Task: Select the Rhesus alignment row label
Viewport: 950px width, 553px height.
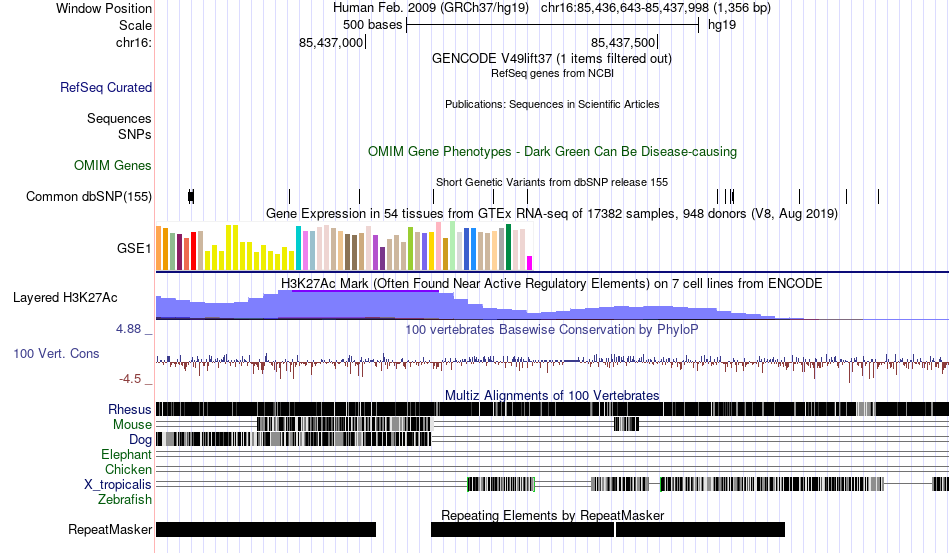Action: pyautogui.click(x=130, y=409)
